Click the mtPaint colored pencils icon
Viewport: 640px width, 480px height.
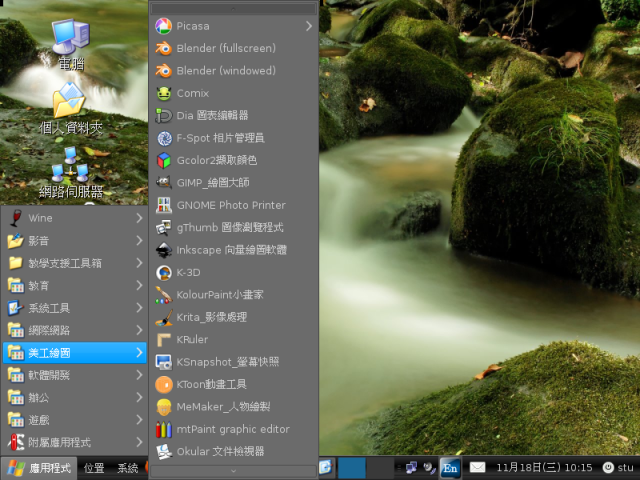tap(164, 429)
